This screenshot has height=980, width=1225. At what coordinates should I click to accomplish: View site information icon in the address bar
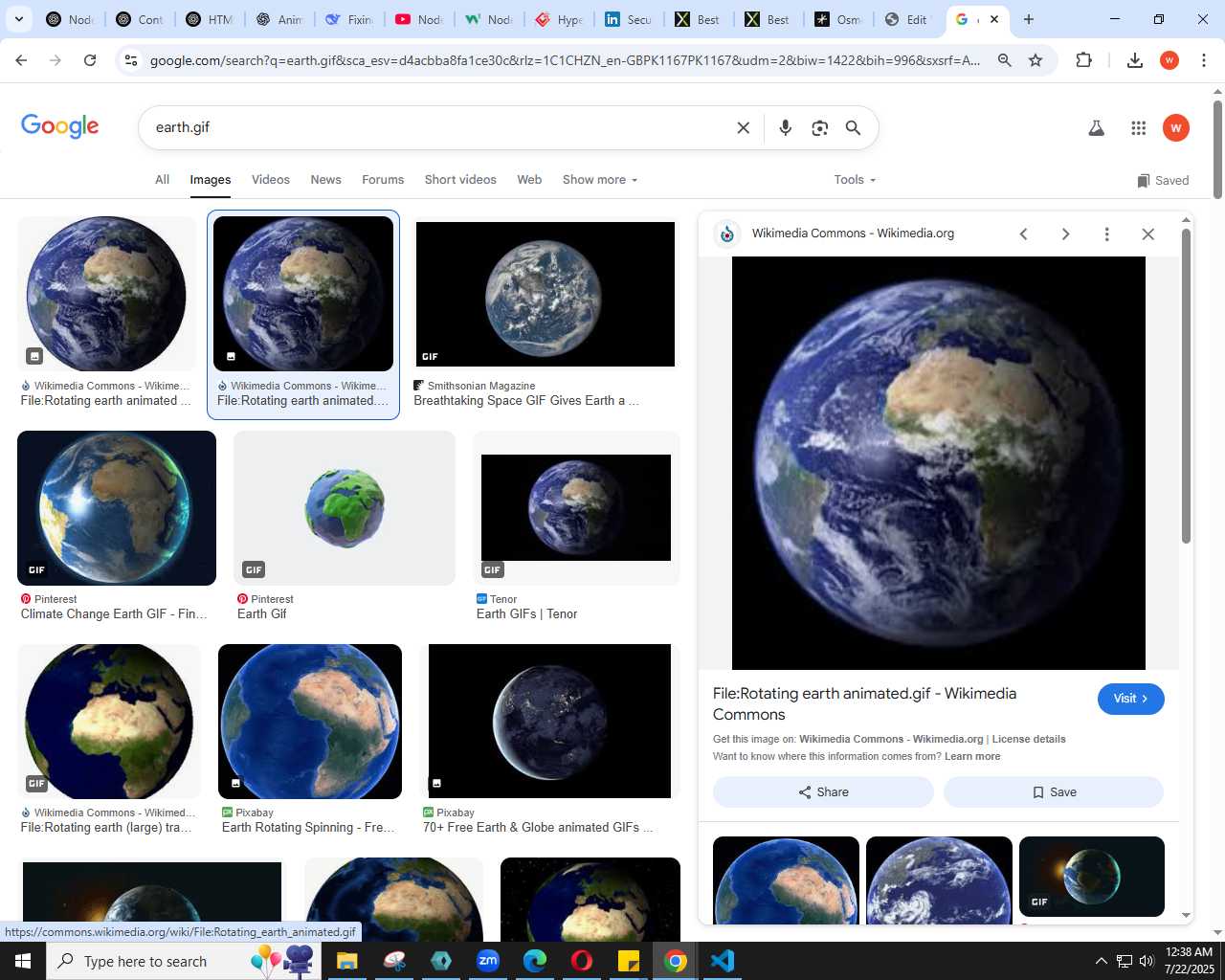(131, 60)
